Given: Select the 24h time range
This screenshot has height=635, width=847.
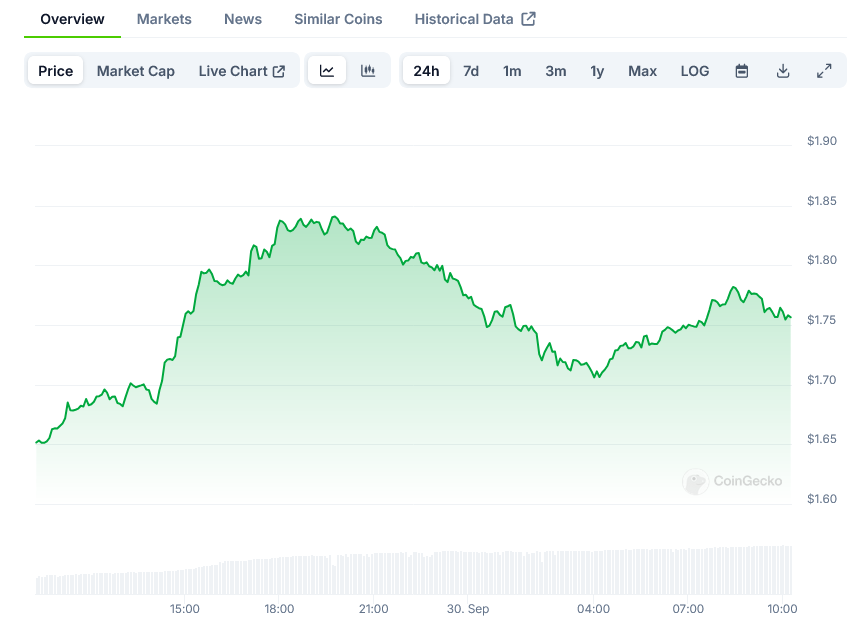Looking at the screenshot, I should coord(426,71).
